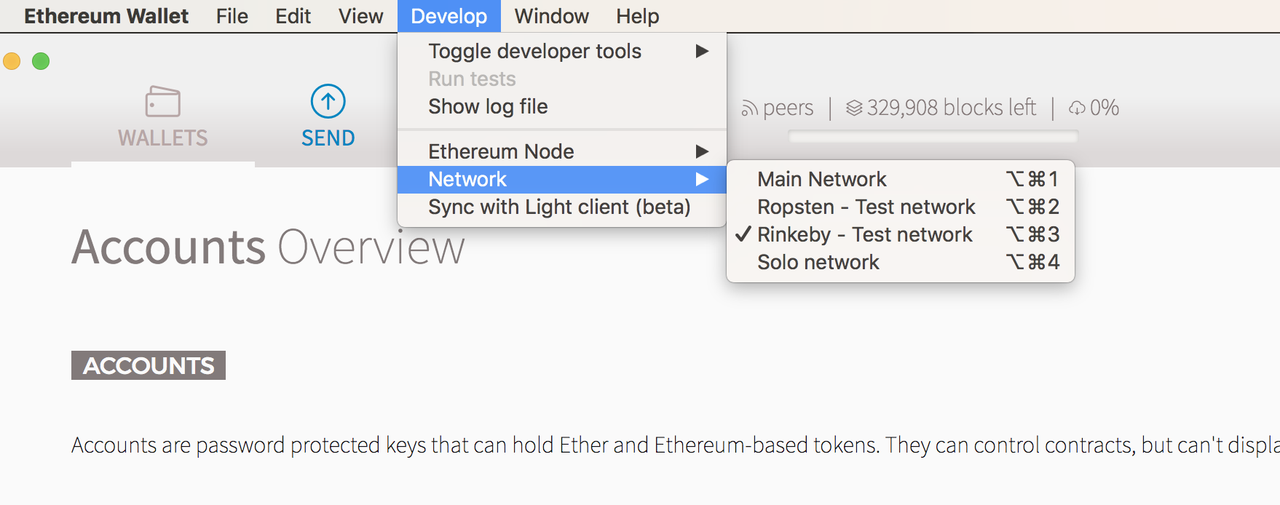Click the Send arrow icon
1280x505 pixels.
click(328, 101)
